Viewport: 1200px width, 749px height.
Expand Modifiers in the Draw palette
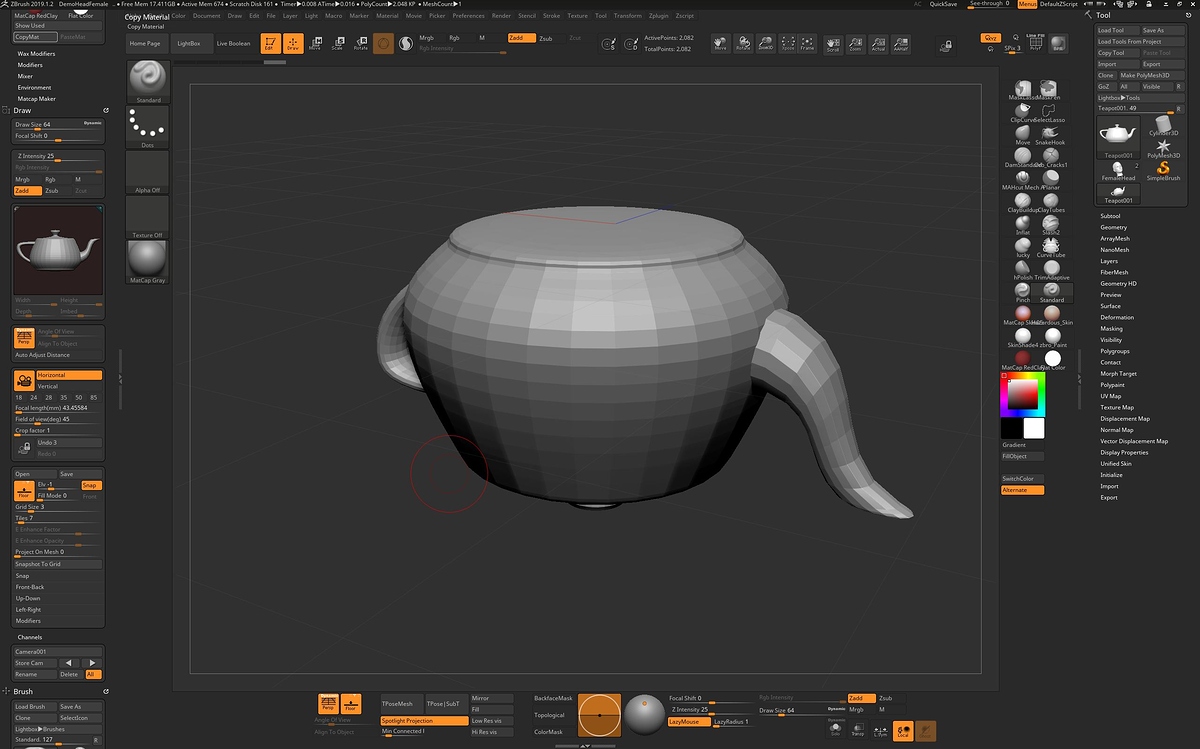point(29,621)
